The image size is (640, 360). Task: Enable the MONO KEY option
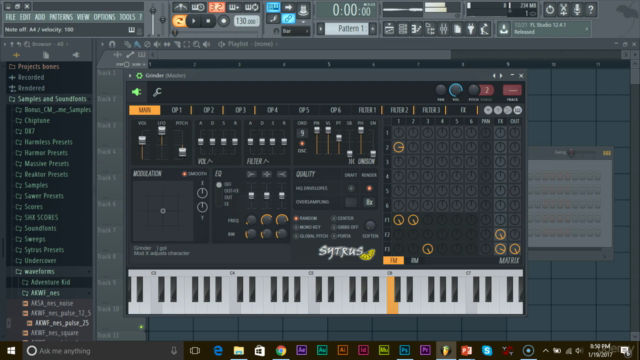coord(307,227)
